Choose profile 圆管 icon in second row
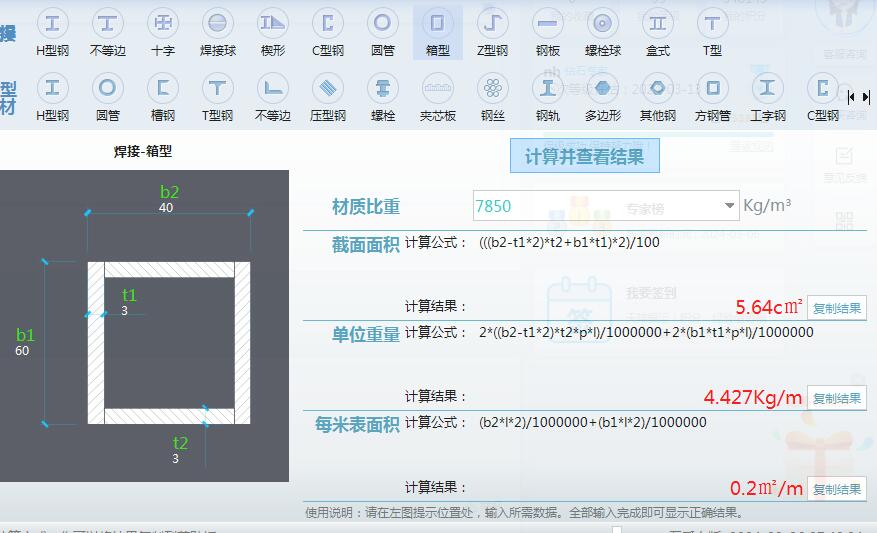Image resolution: width=877 pixels, height=533 pixels. [x=107, y=97]
